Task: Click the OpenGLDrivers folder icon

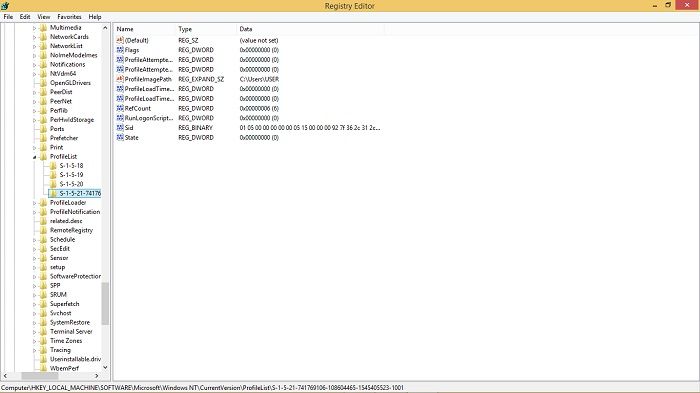Action: 43,83
